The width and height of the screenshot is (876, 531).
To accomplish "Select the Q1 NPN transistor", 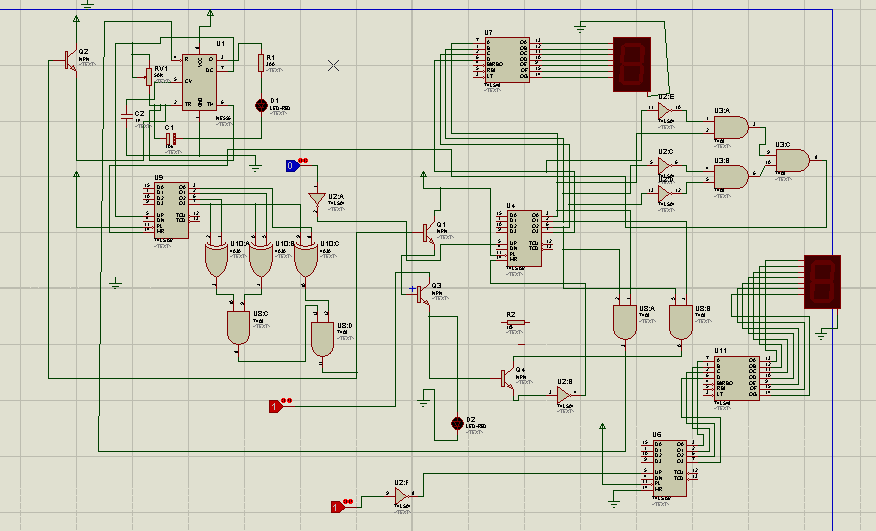I will coord(429,231).
